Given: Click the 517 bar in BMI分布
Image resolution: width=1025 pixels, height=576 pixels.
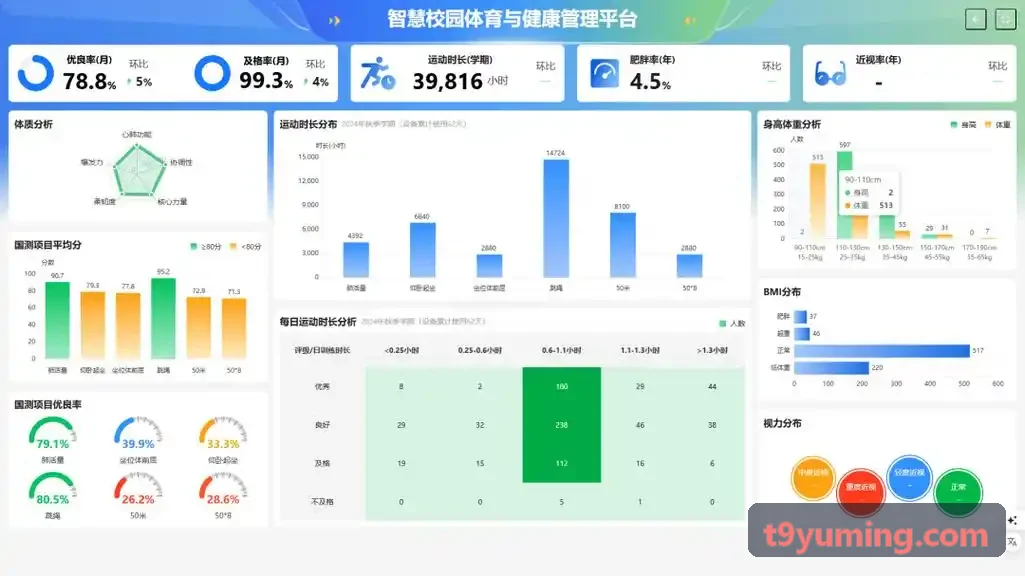Looking at the screenshot, I should point(882,351).
